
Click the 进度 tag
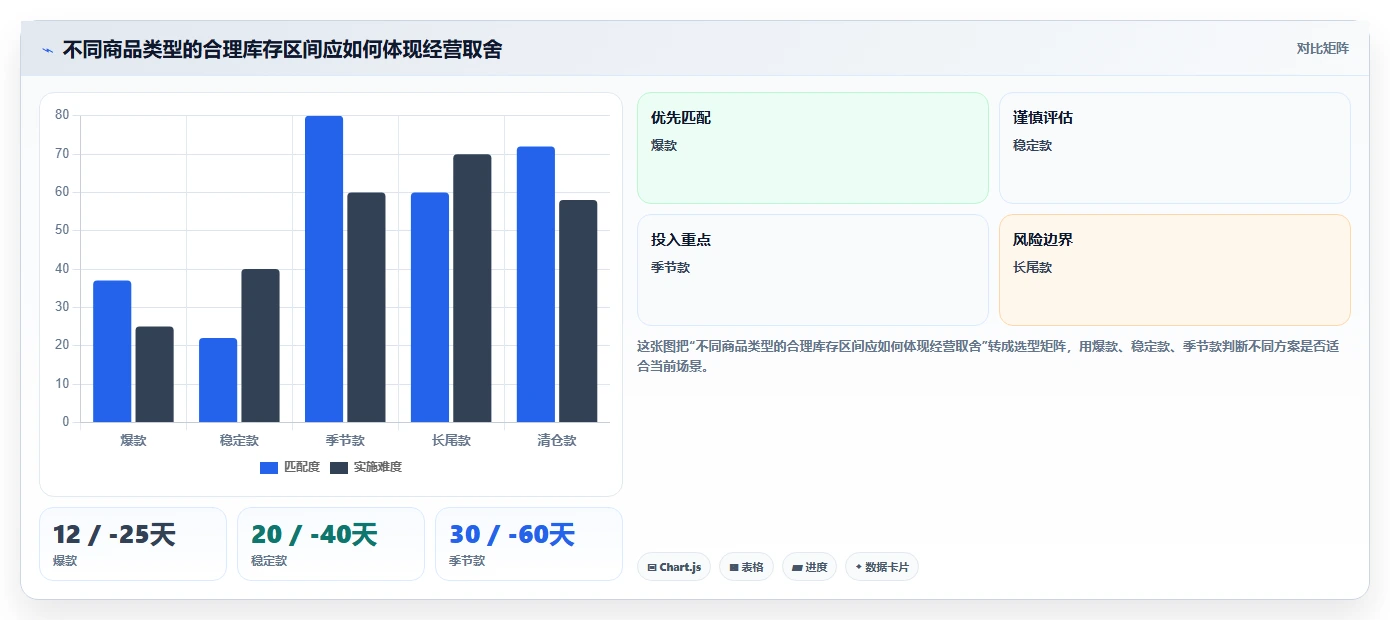pos(810,567)
